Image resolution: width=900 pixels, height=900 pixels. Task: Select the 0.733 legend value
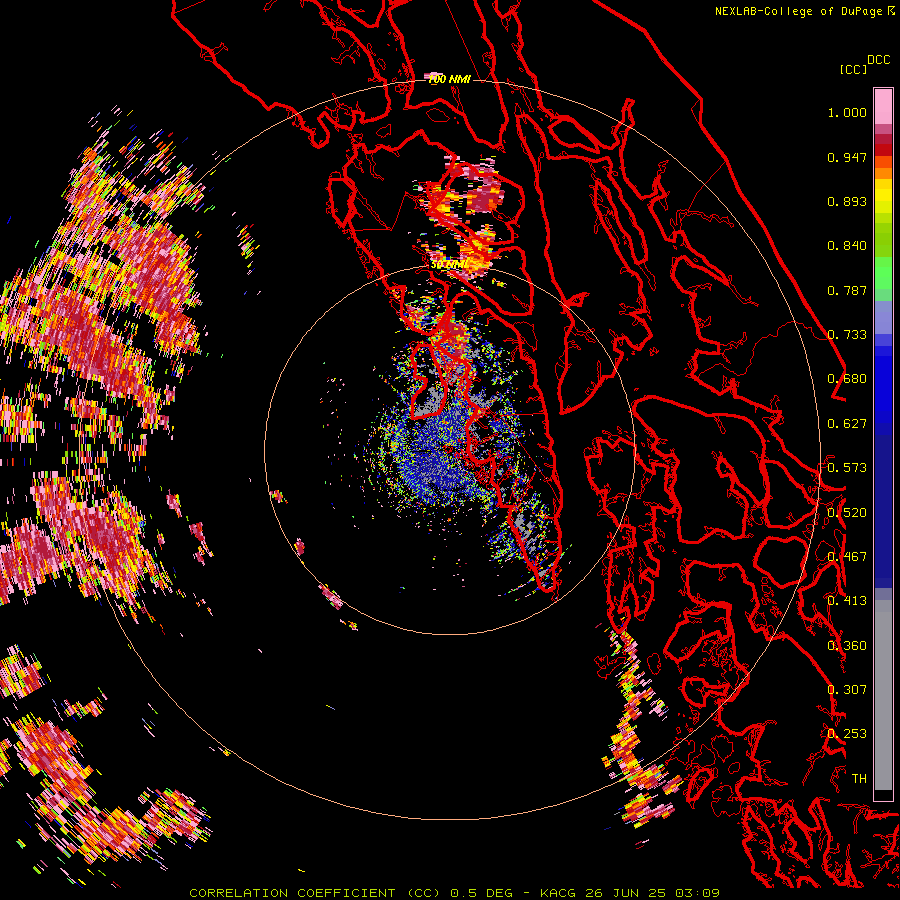pos(847,335)
